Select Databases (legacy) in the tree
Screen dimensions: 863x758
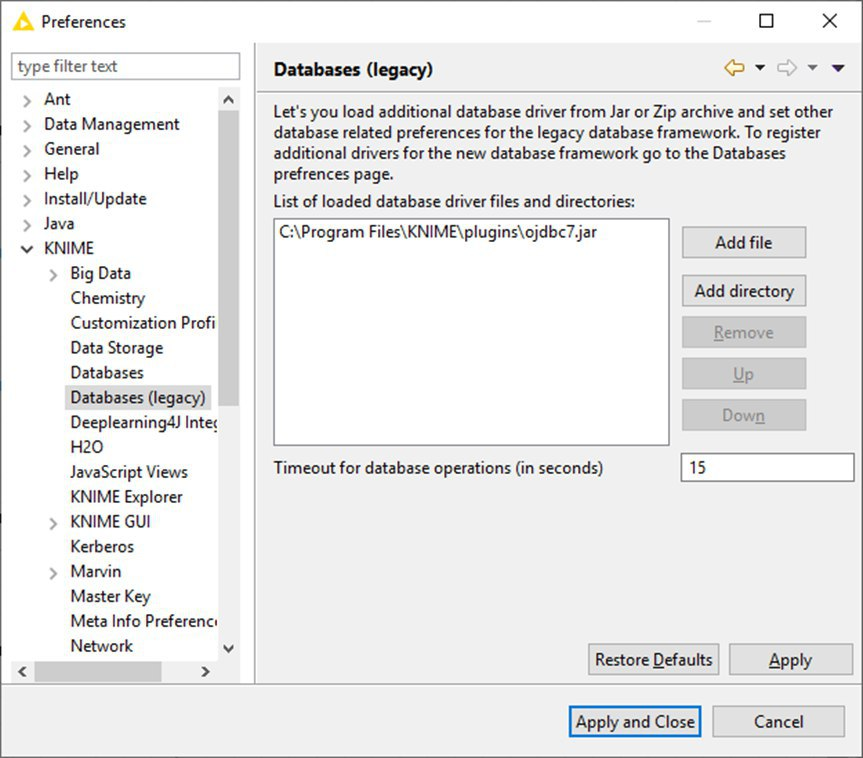click(138, 397)
